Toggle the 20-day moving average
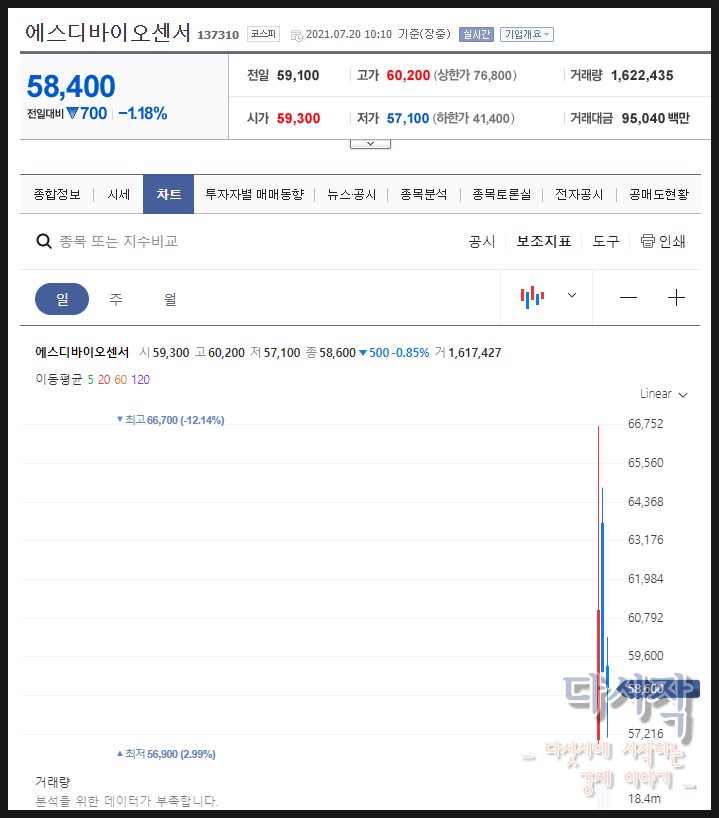The height and width of the screenshot is (818, 719). pyautogui.click(x=104, y=380)
